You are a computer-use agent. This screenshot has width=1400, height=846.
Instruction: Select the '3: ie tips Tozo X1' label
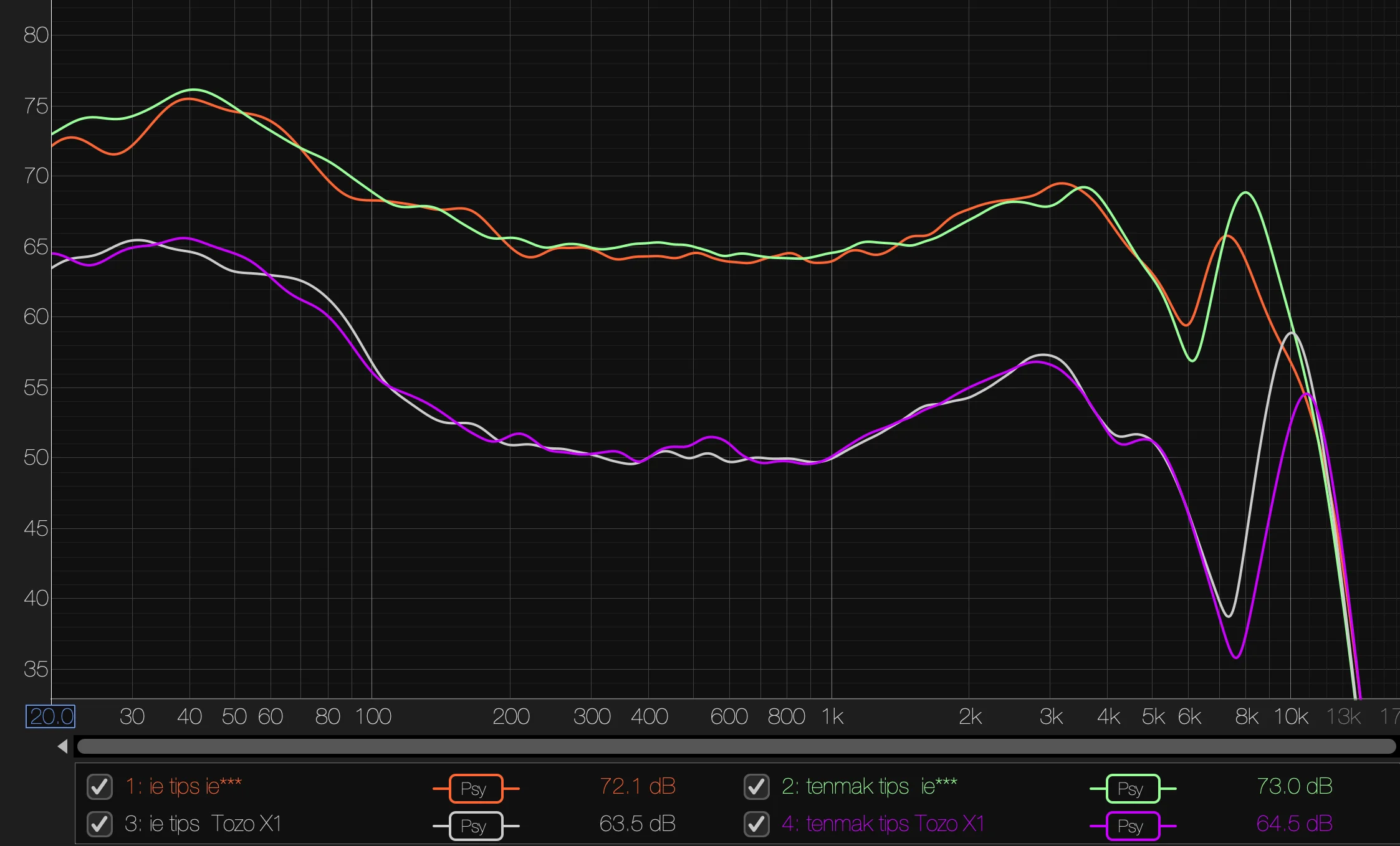[x=203, y=824]
